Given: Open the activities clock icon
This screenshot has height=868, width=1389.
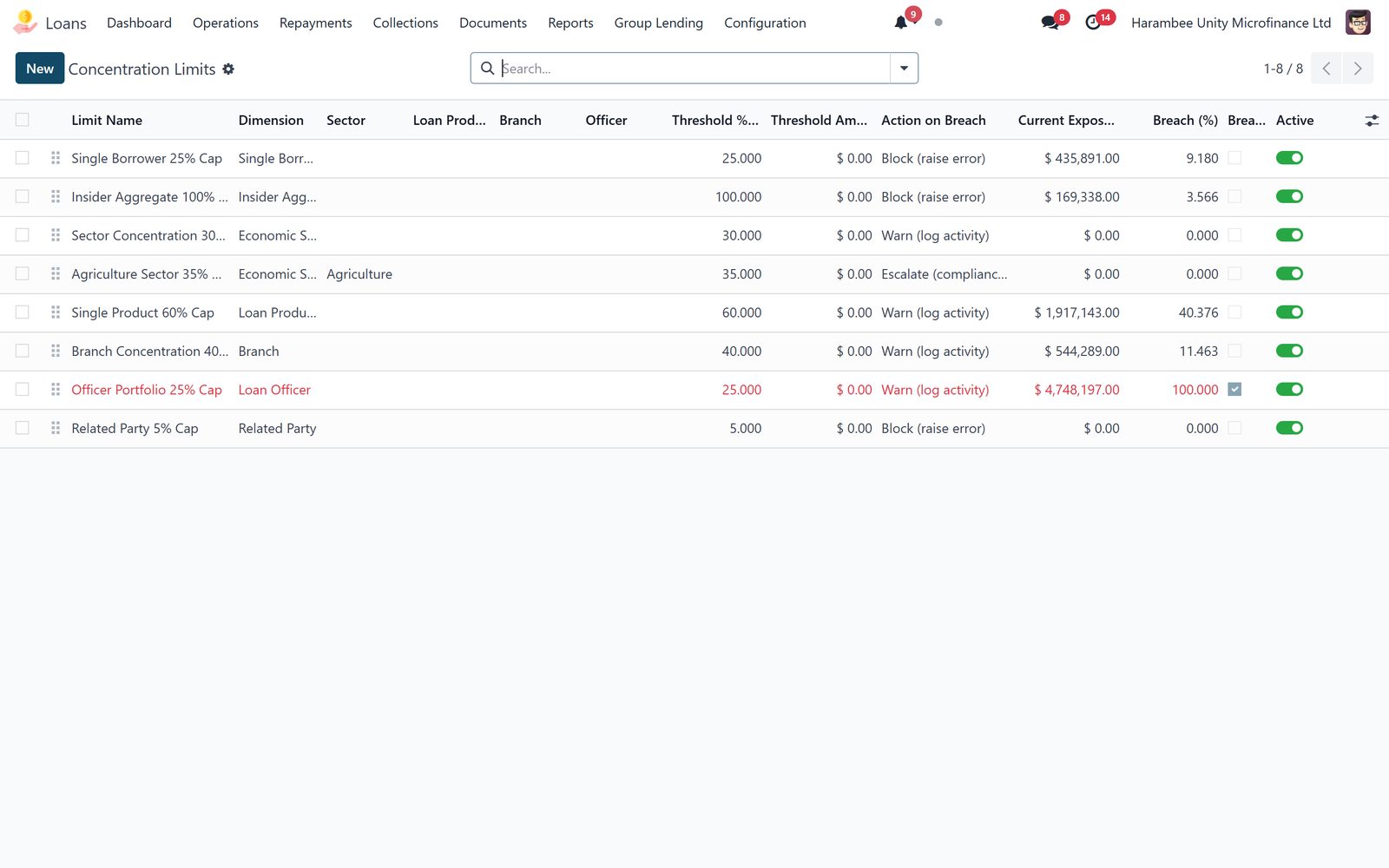Looking at the screenshot, I should (x=1093, y=23).
